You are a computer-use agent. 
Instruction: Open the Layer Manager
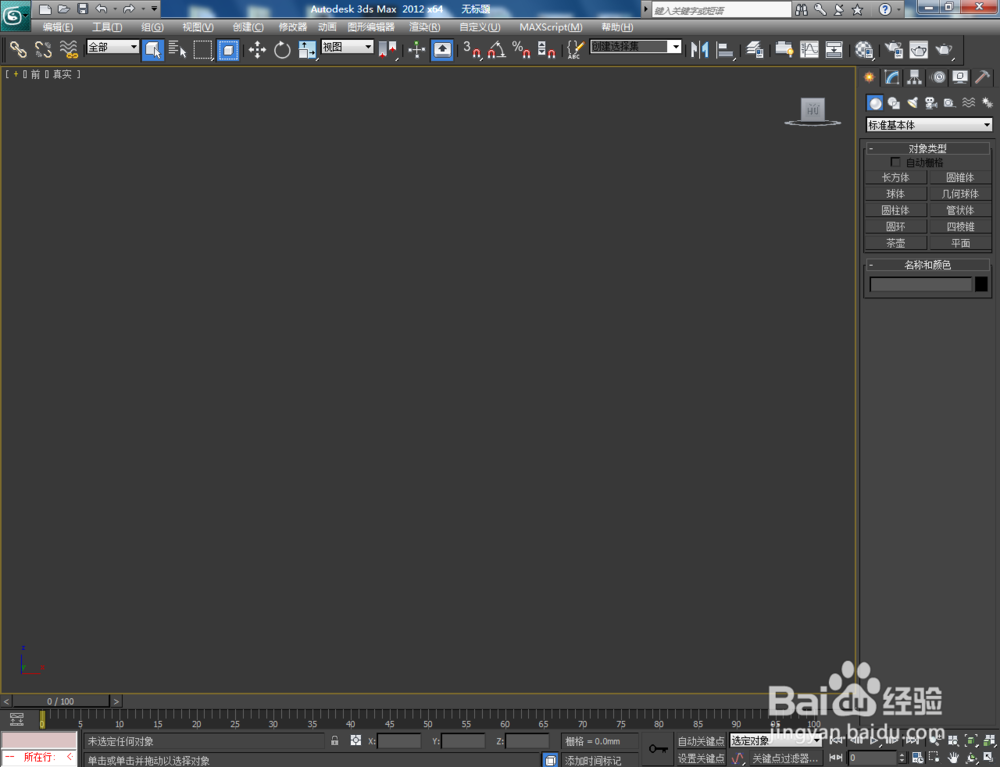754,50
